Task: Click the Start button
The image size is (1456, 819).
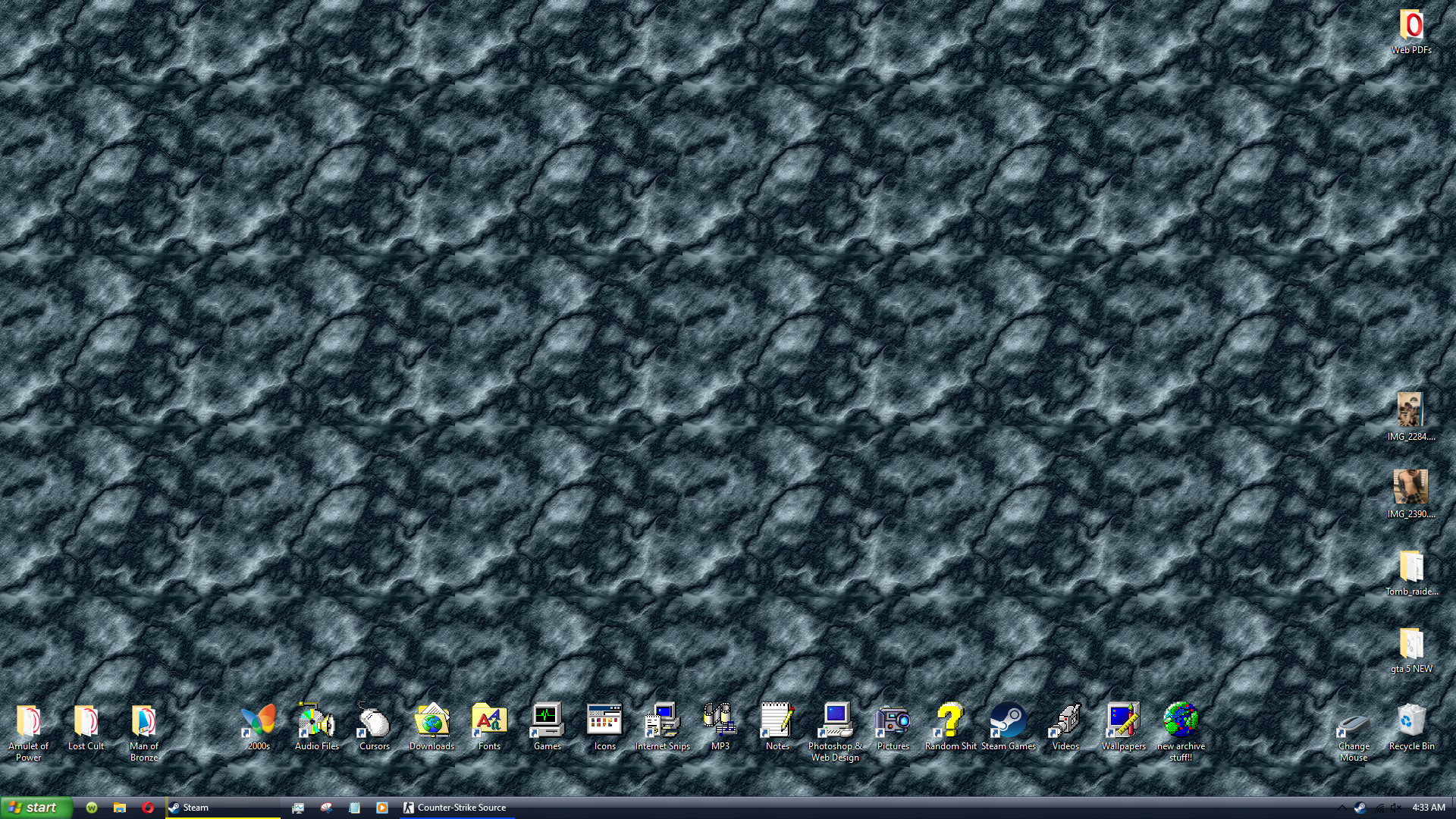Action: coord(36,808)
